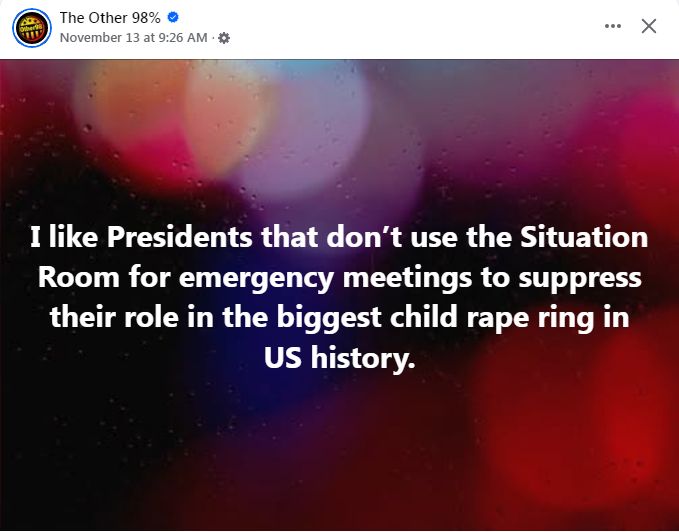Open the November 13 timestamp link
The image size is (679, 532).
(133, 38)
